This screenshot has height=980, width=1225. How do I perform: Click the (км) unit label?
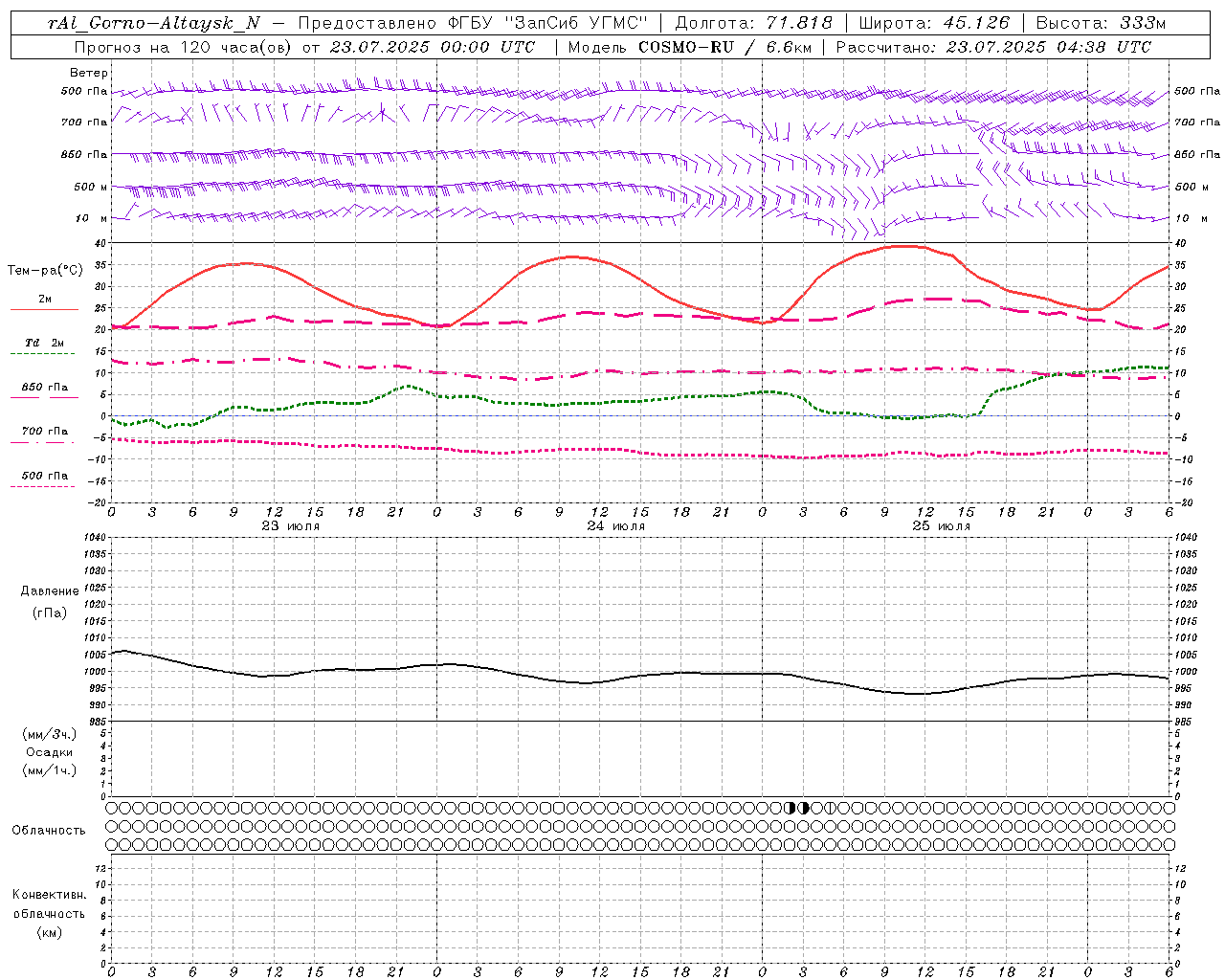coord(50,932)
